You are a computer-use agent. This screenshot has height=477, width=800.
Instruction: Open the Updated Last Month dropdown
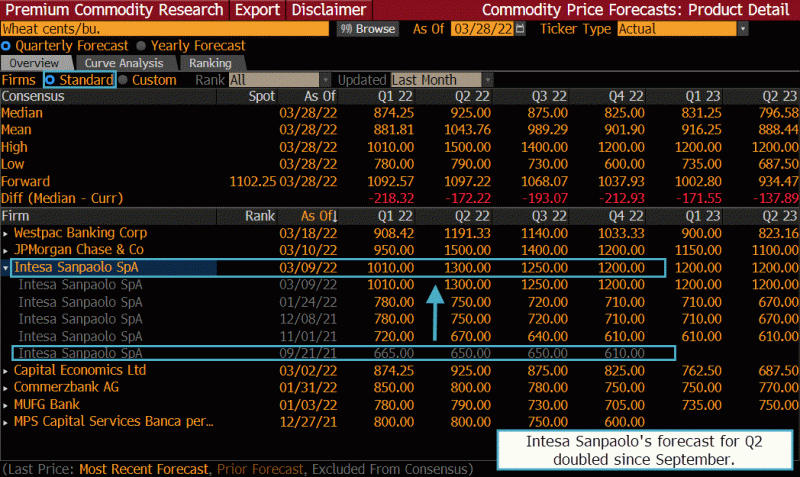coord(487,80)
